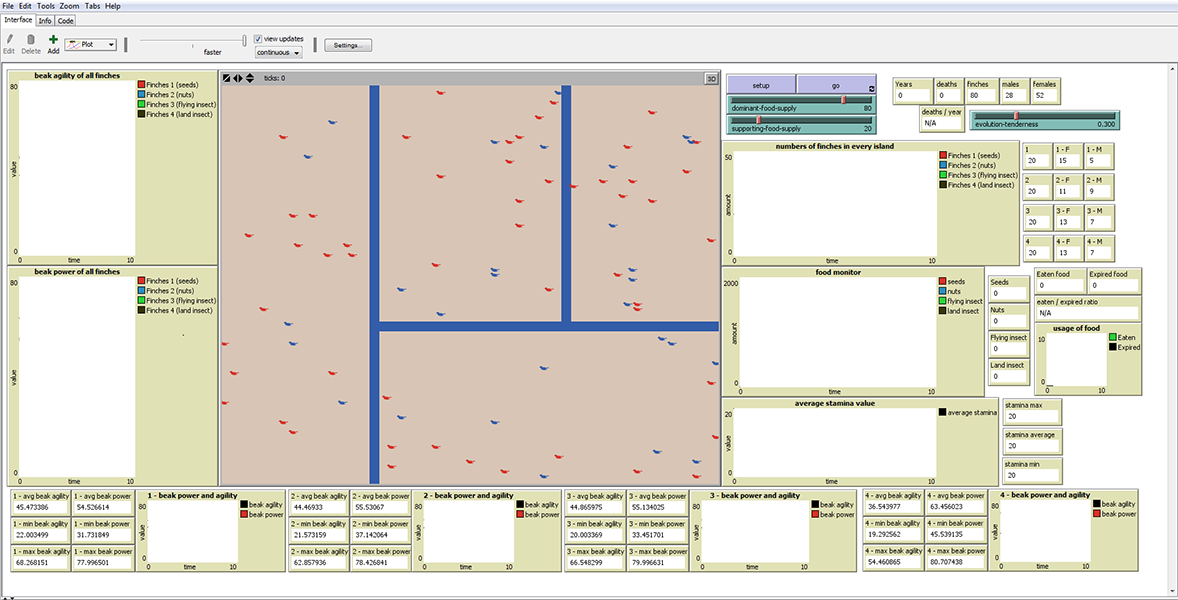Toggle the view updates checkbox
Image resolution: width=1178 pixels, height=600 pixels.
point(259,39)
